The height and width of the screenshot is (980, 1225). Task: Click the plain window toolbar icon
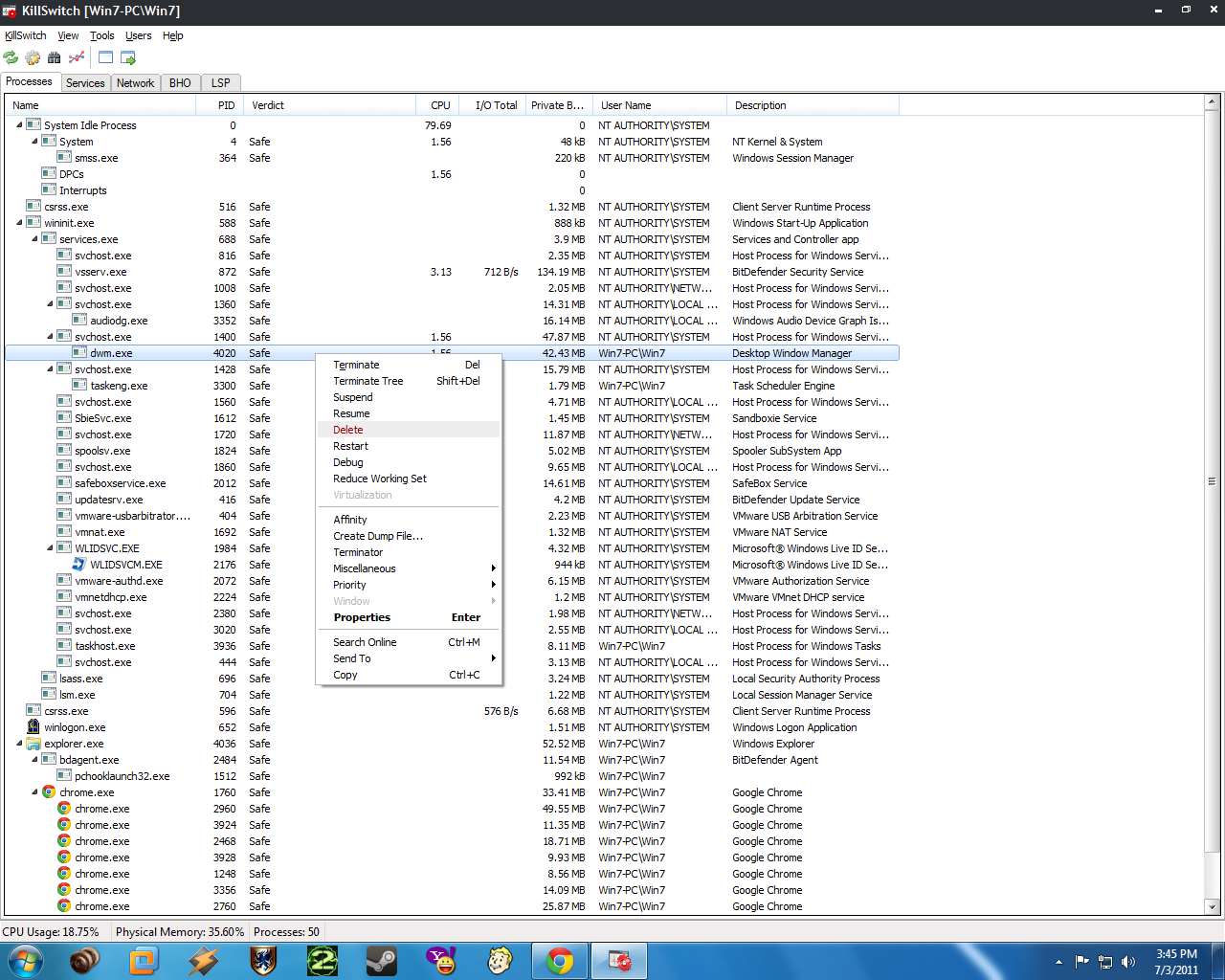[105, 58]
